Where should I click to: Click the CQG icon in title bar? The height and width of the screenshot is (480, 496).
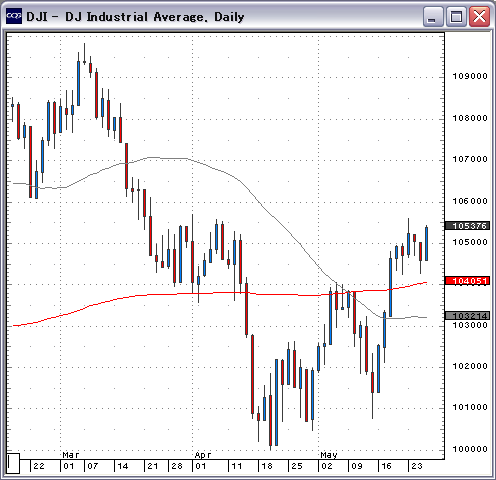[14, 16]
